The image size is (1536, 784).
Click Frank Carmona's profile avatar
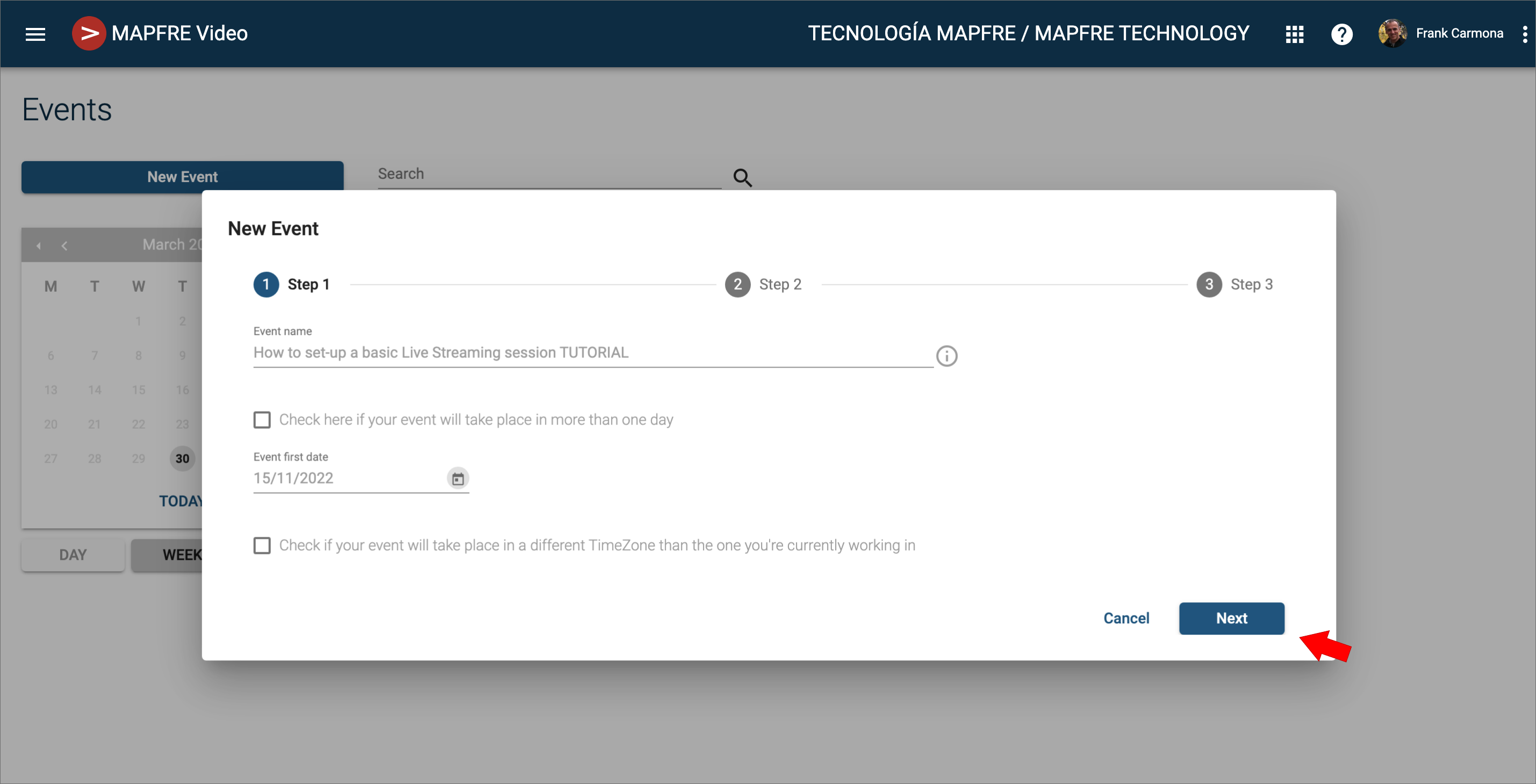pyautogui.click(x=1393, y=33)
